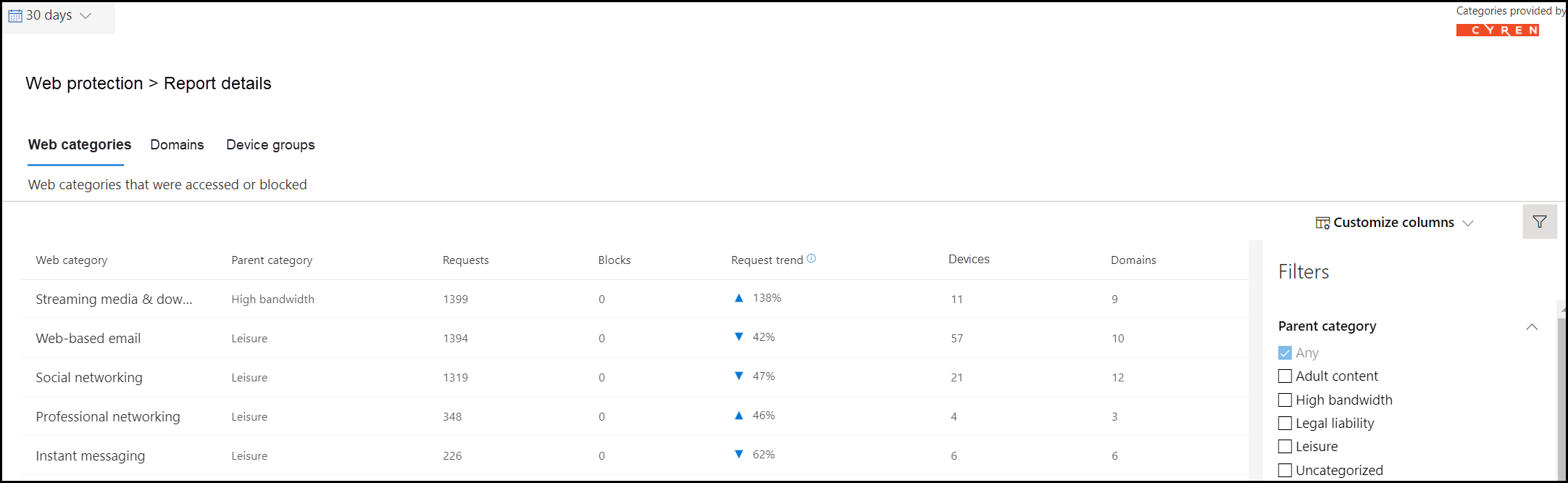Click the calendar icon beside 30 days
The width and height of the screenshot is (1568, 483).
tap(15, 16)
